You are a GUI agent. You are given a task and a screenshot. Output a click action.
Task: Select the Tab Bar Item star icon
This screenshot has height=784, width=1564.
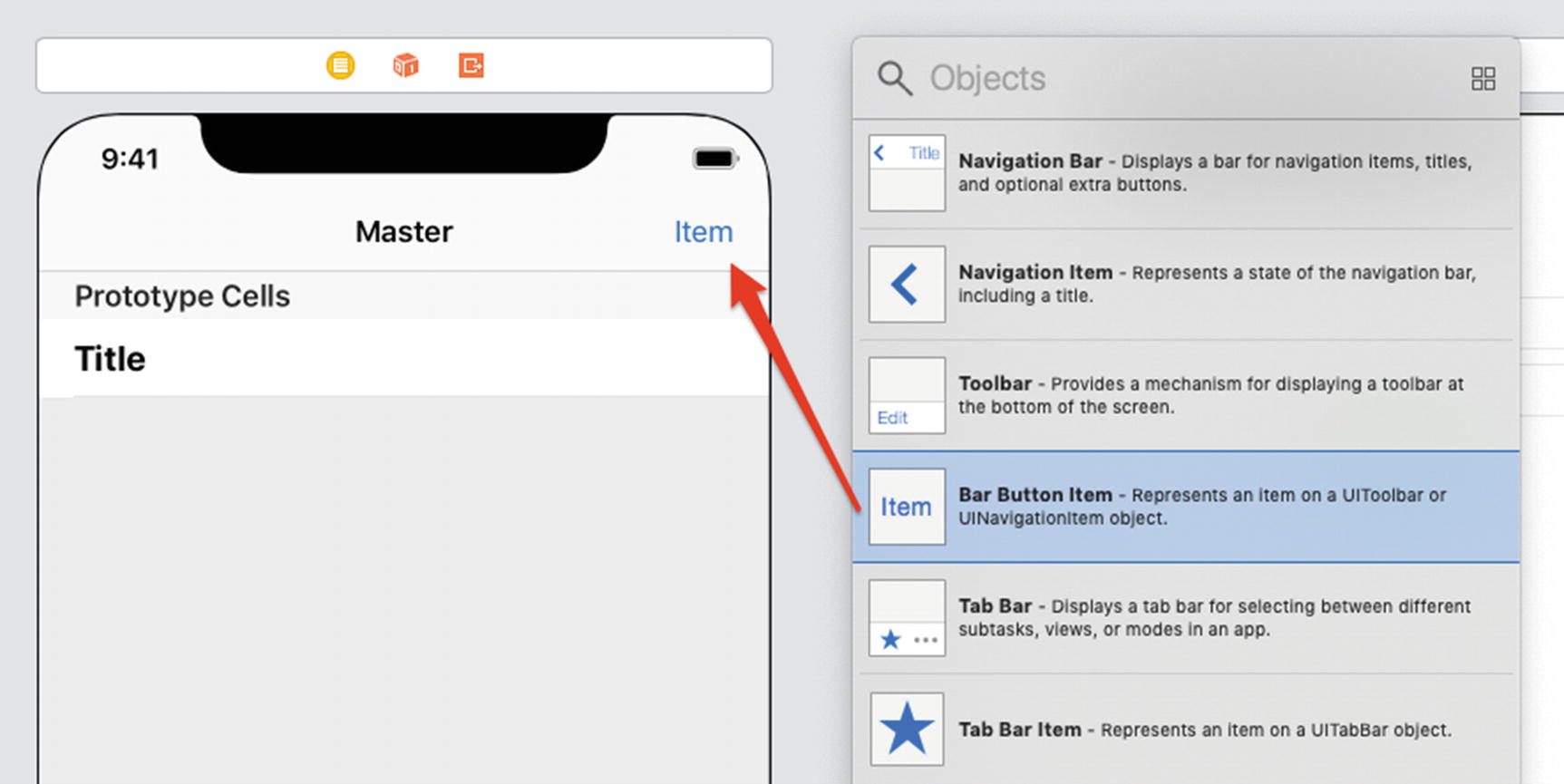(907, 730)
